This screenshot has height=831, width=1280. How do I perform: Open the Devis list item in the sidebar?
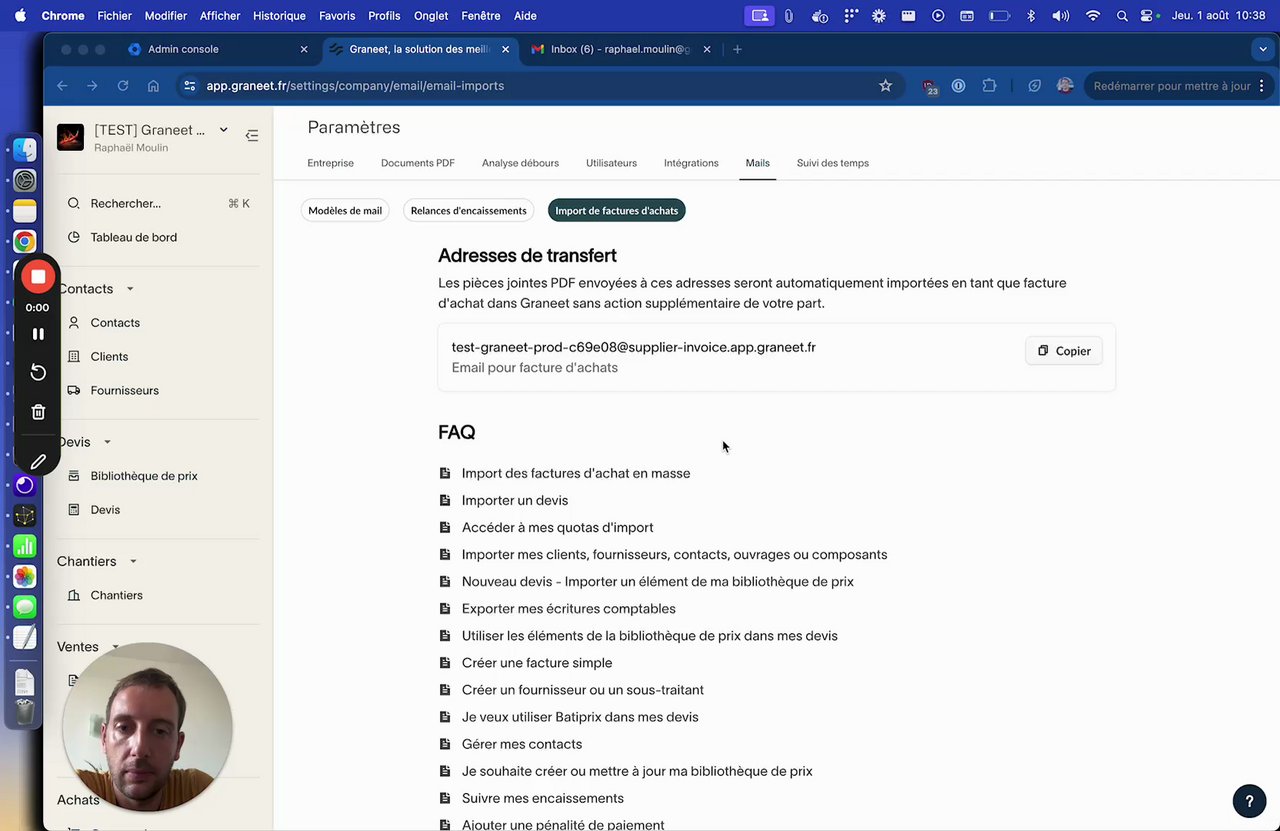click(x=105, y=510)
